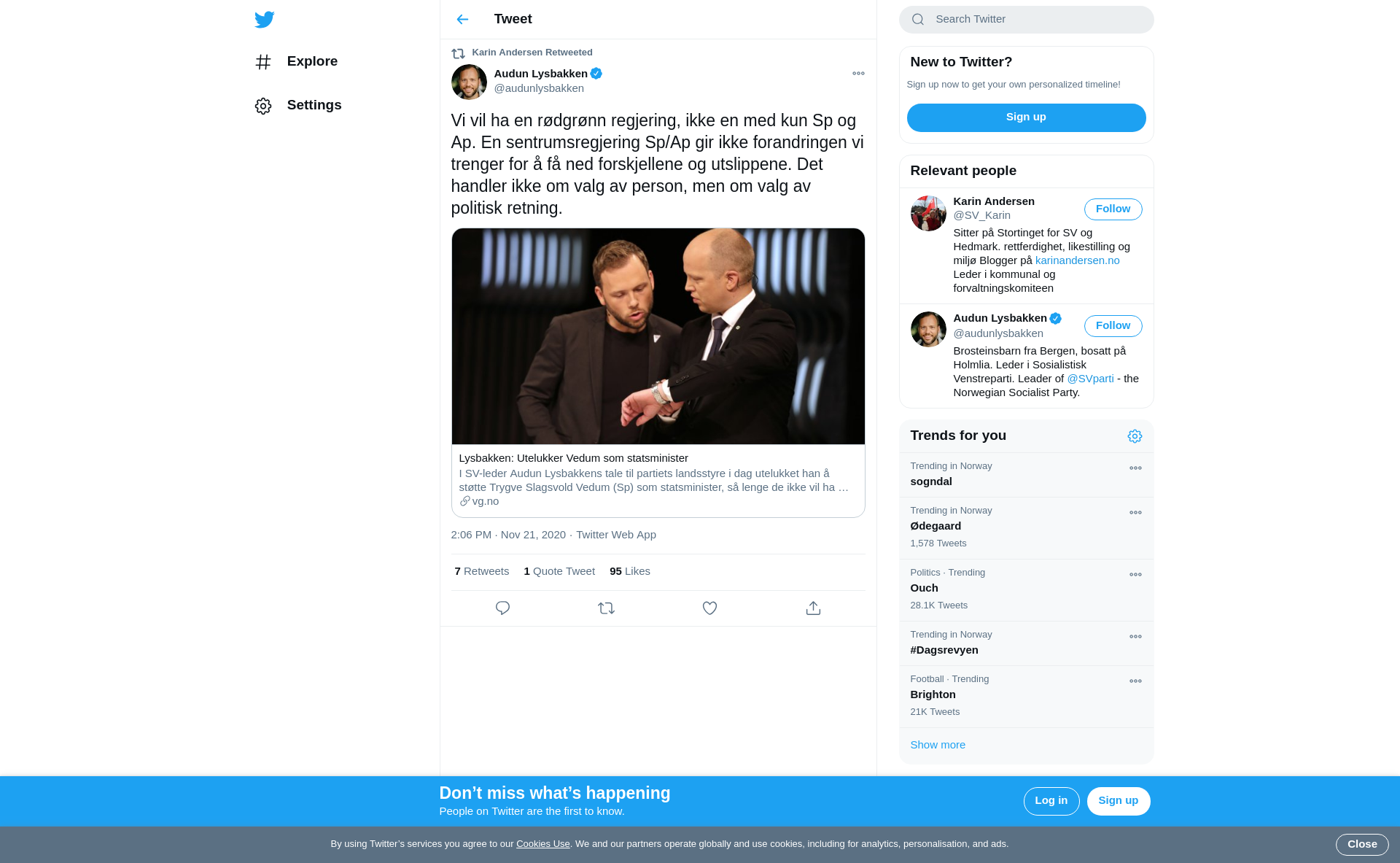Open more options for Ødegaard trend
Screen dimensions: 1400x863
(x=1135, y=513)
